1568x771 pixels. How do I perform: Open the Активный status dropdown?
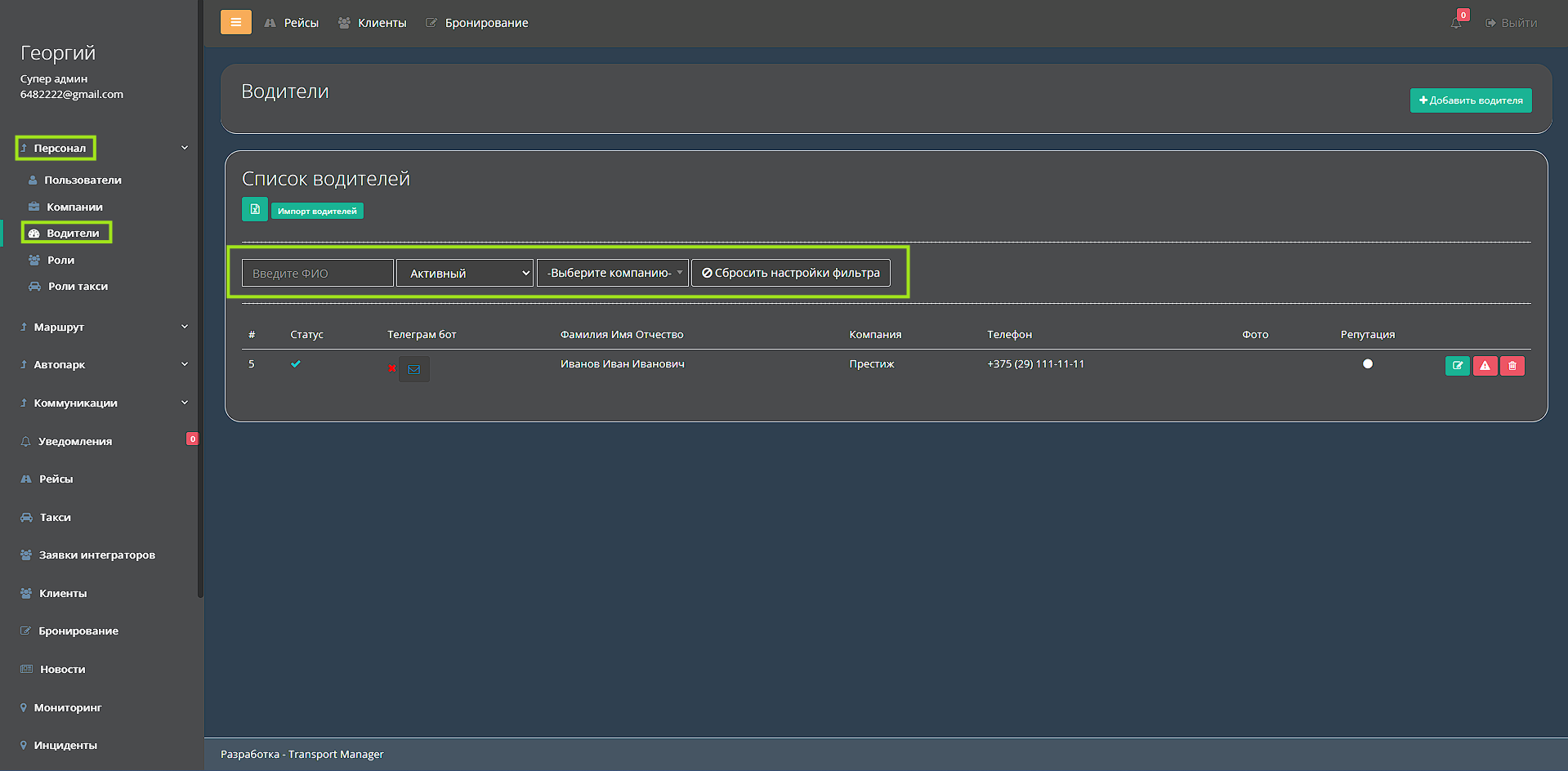click(465, 273)
